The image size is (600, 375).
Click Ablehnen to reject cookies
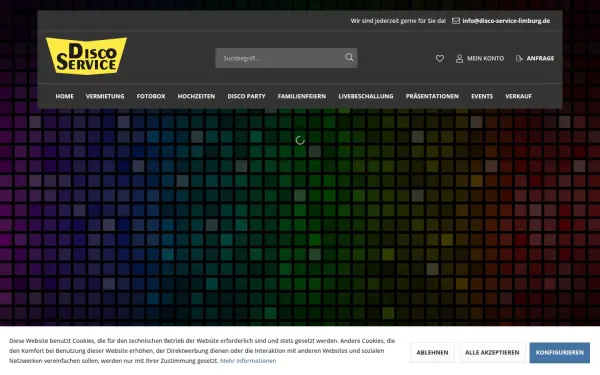point(432,352)
